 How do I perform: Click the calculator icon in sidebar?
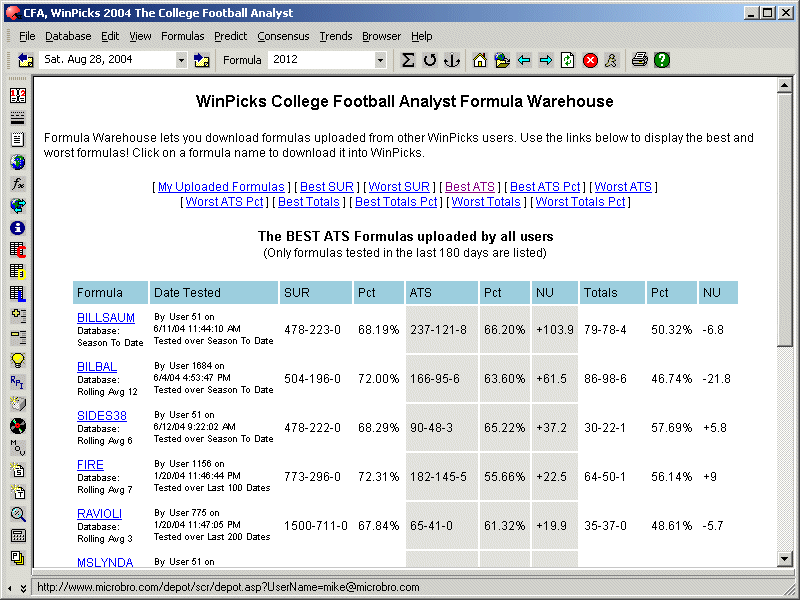coord(18,536)
